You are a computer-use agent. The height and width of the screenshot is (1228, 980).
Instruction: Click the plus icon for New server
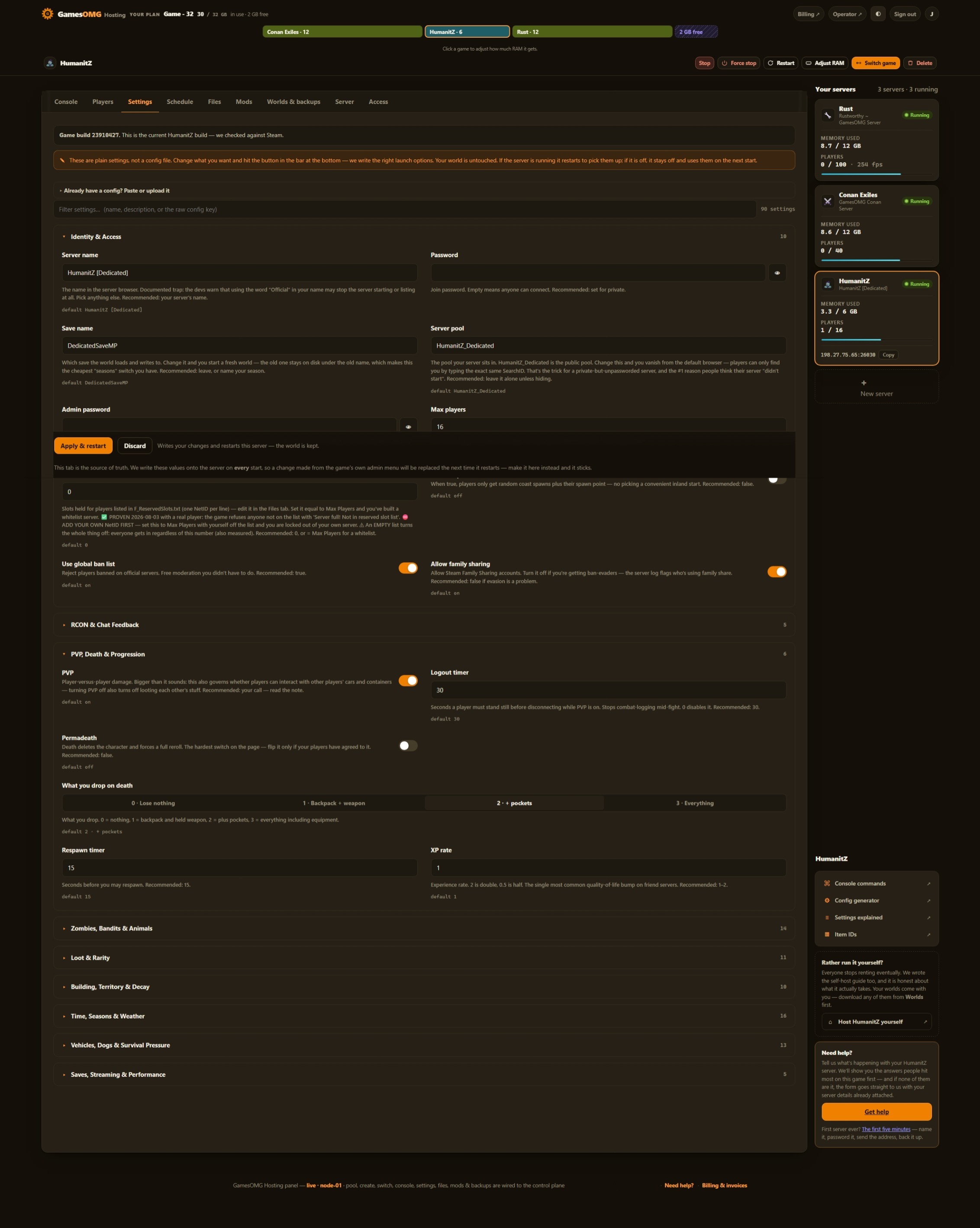(x=864, y=383)
